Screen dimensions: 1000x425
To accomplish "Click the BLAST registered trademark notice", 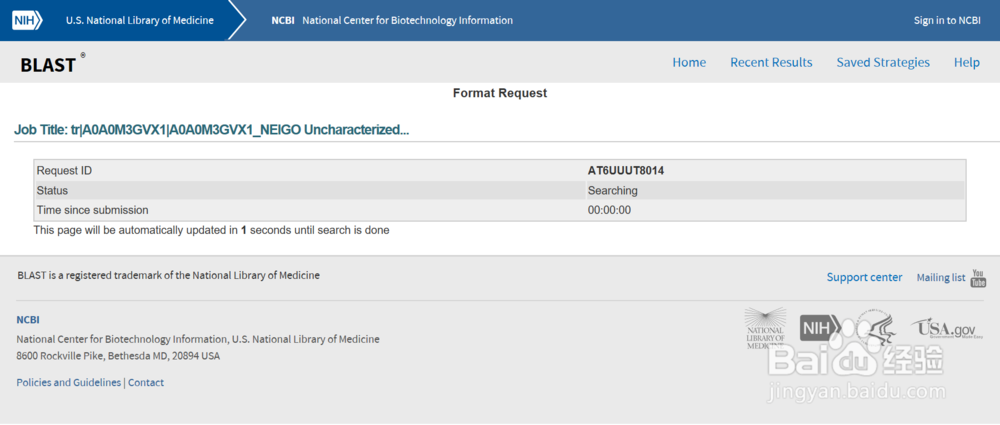I will tap(169, 276).
